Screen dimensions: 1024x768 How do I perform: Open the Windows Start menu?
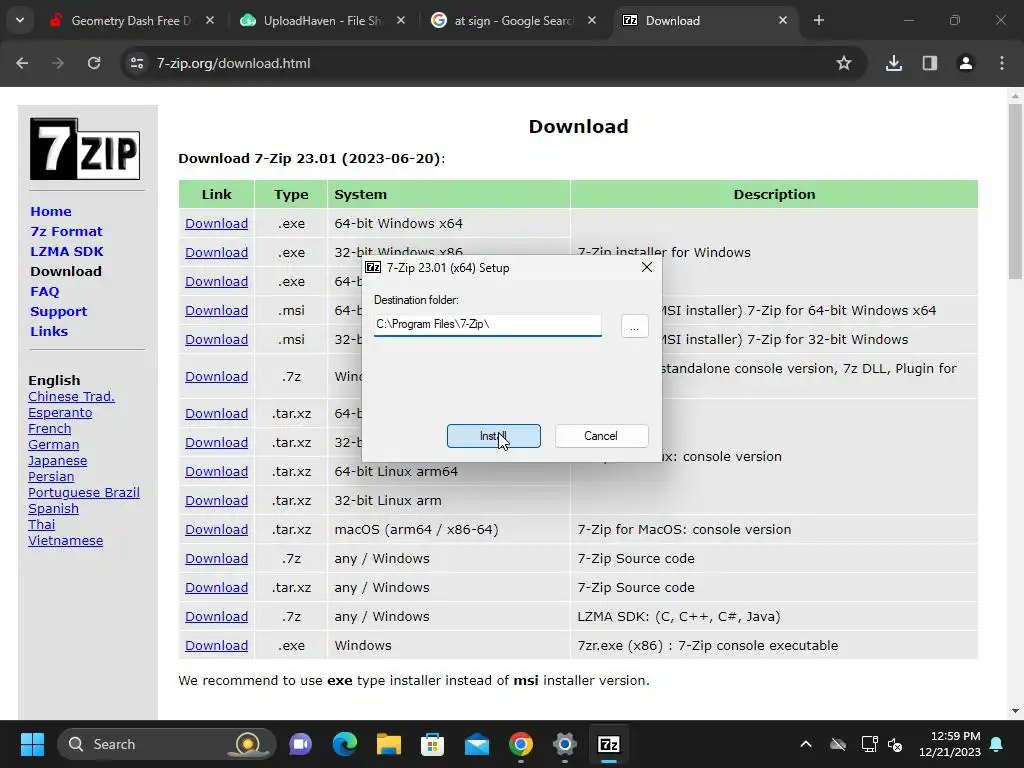click(x=32, y=744)
